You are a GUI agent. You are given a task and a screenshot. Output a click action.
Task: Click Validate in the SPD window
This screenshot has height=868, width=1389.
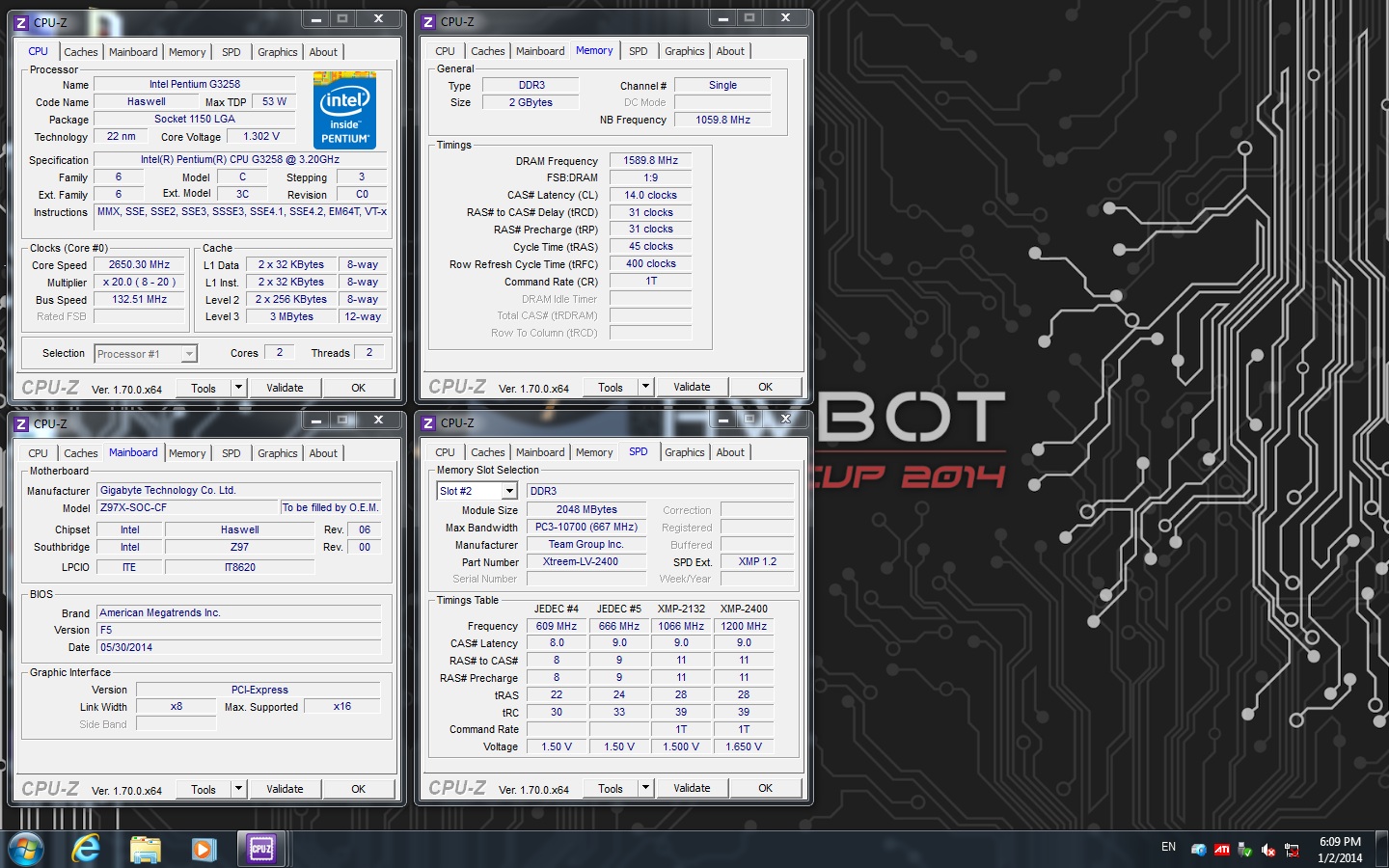coord(692,788)
